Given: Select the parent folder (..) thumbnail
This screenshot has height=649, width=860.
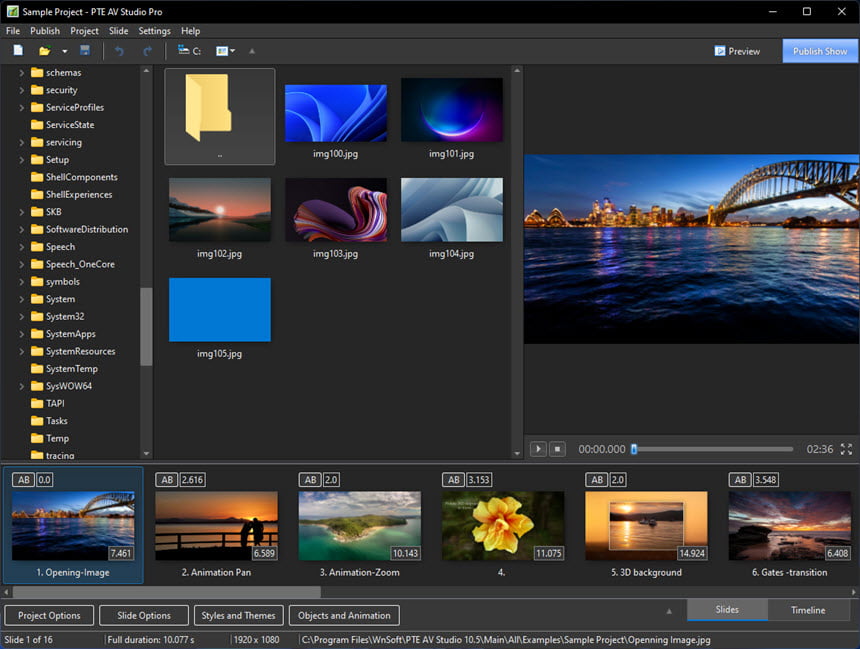Looking at the screenshot, I should [219, 116].
